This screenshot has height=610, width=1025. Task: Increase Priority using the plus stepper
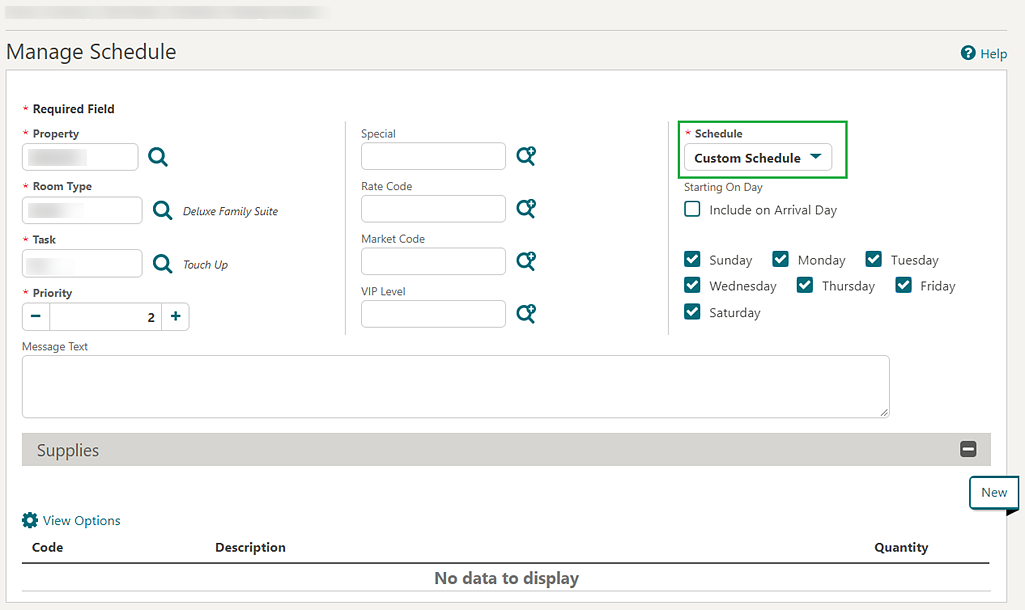(175, 316)
